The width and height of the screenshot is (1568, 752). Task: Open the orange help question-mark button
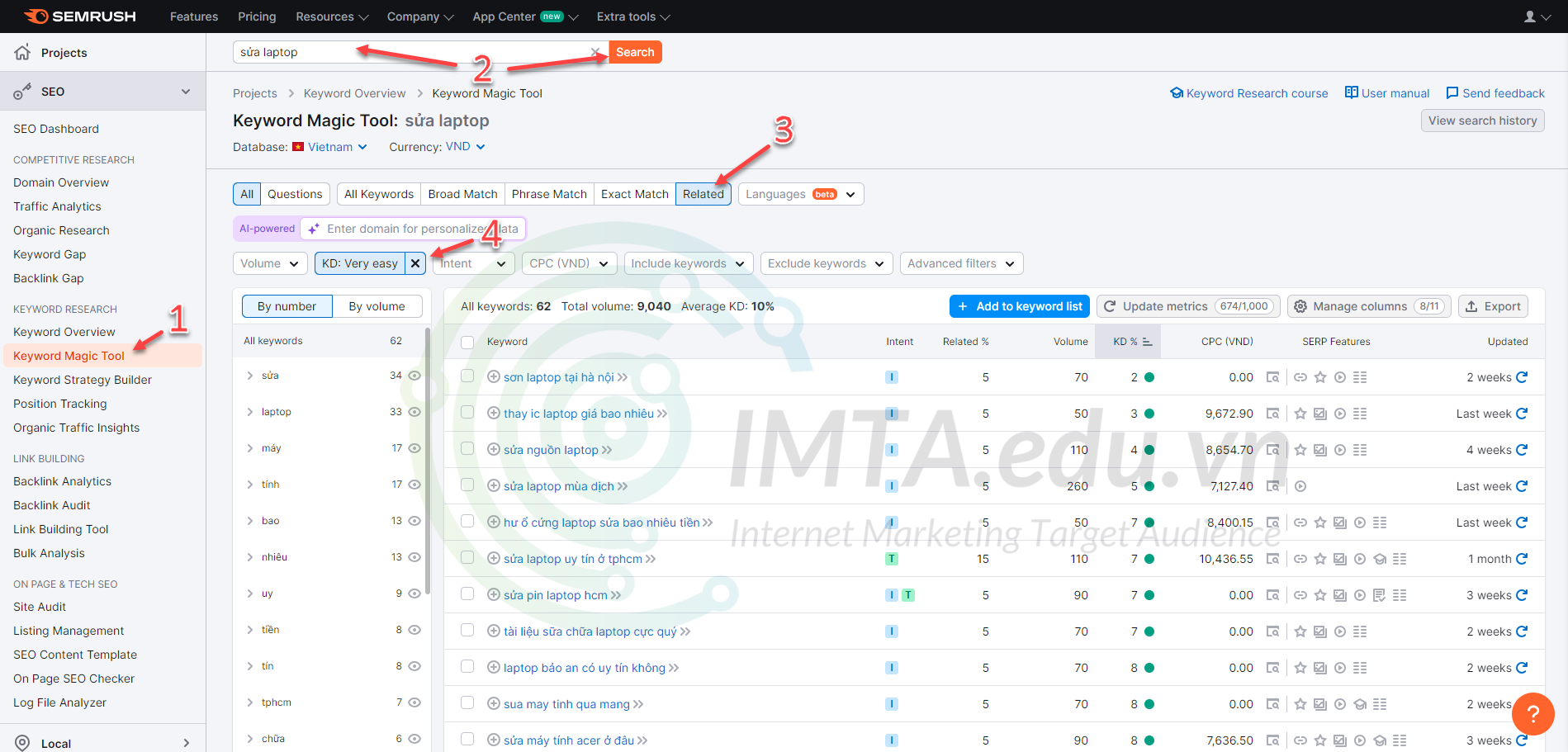(1533, 714)
